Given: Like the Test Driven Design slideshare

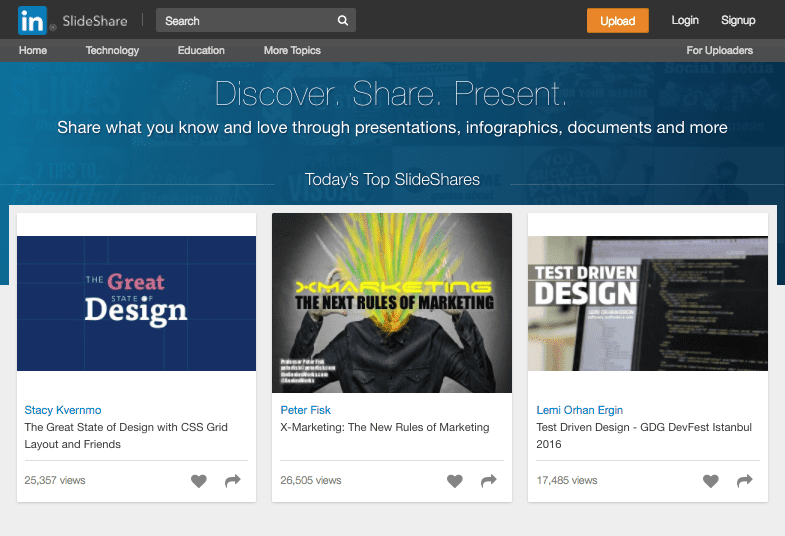Looking at the screenshot, I should (x=711, y=481).
